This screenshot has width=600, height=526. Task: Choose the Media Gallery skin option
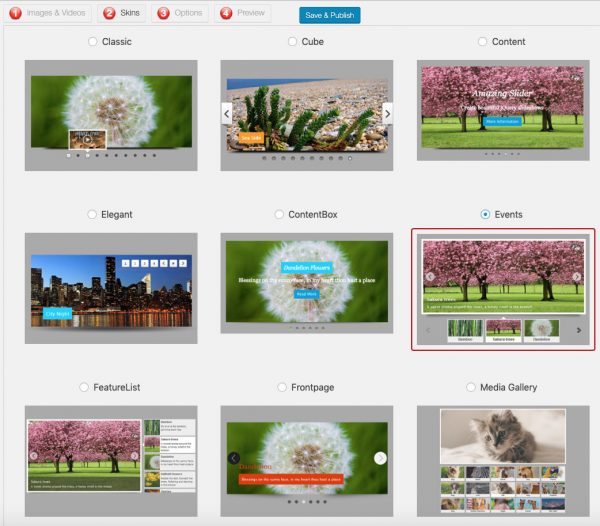click(471, 387)
